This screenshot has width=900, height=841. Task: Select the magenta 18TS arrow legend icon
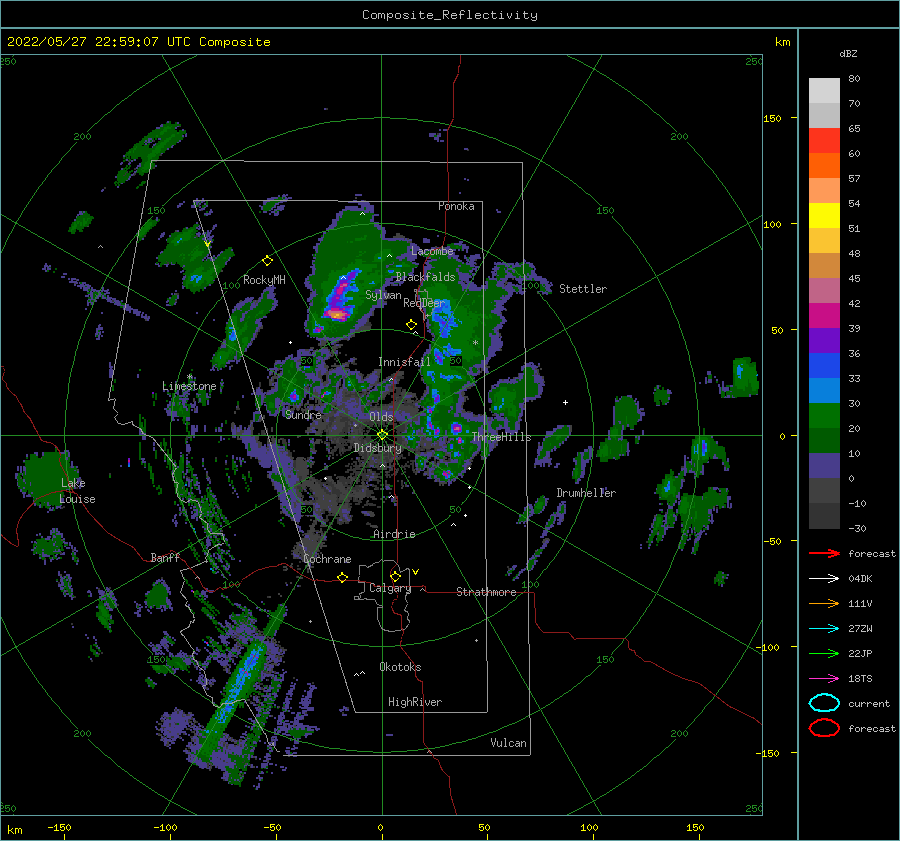[824, 679]
